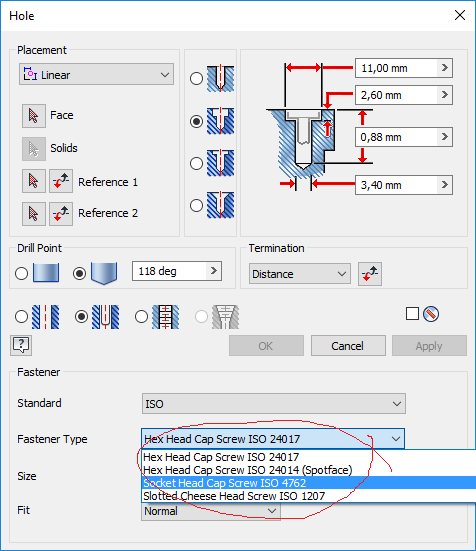
Task: Choose Hex Head Cap Screw ISO 24017 option
Action: 309,457
